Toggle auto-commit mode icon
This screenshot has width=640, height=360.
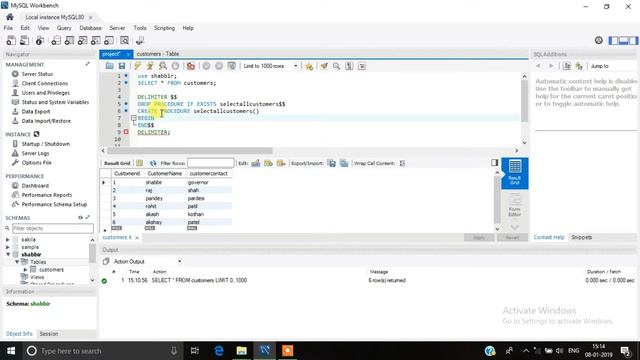tap(232, 66)
